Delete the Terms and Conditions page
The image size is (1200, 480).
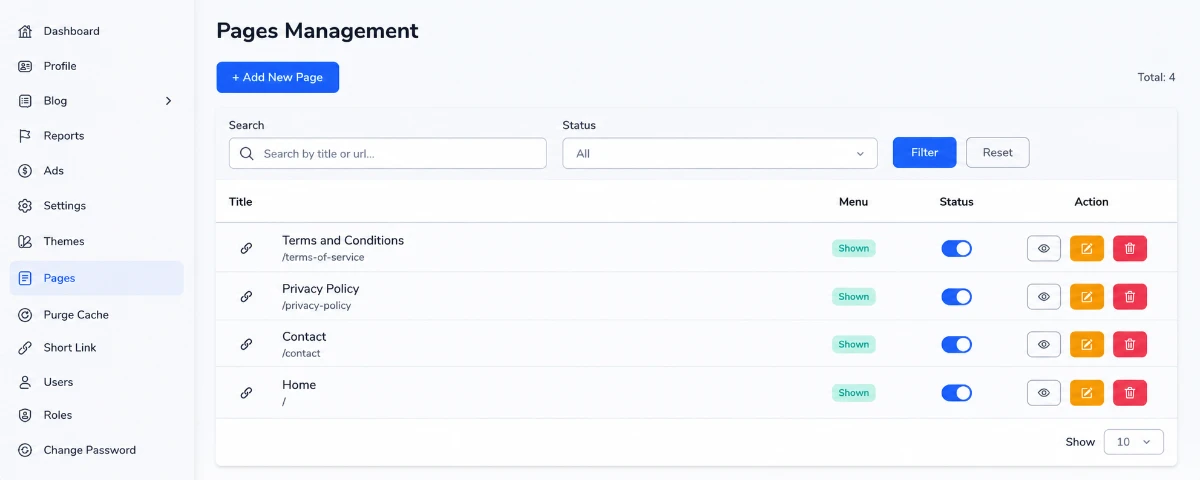coord(1130,248)
